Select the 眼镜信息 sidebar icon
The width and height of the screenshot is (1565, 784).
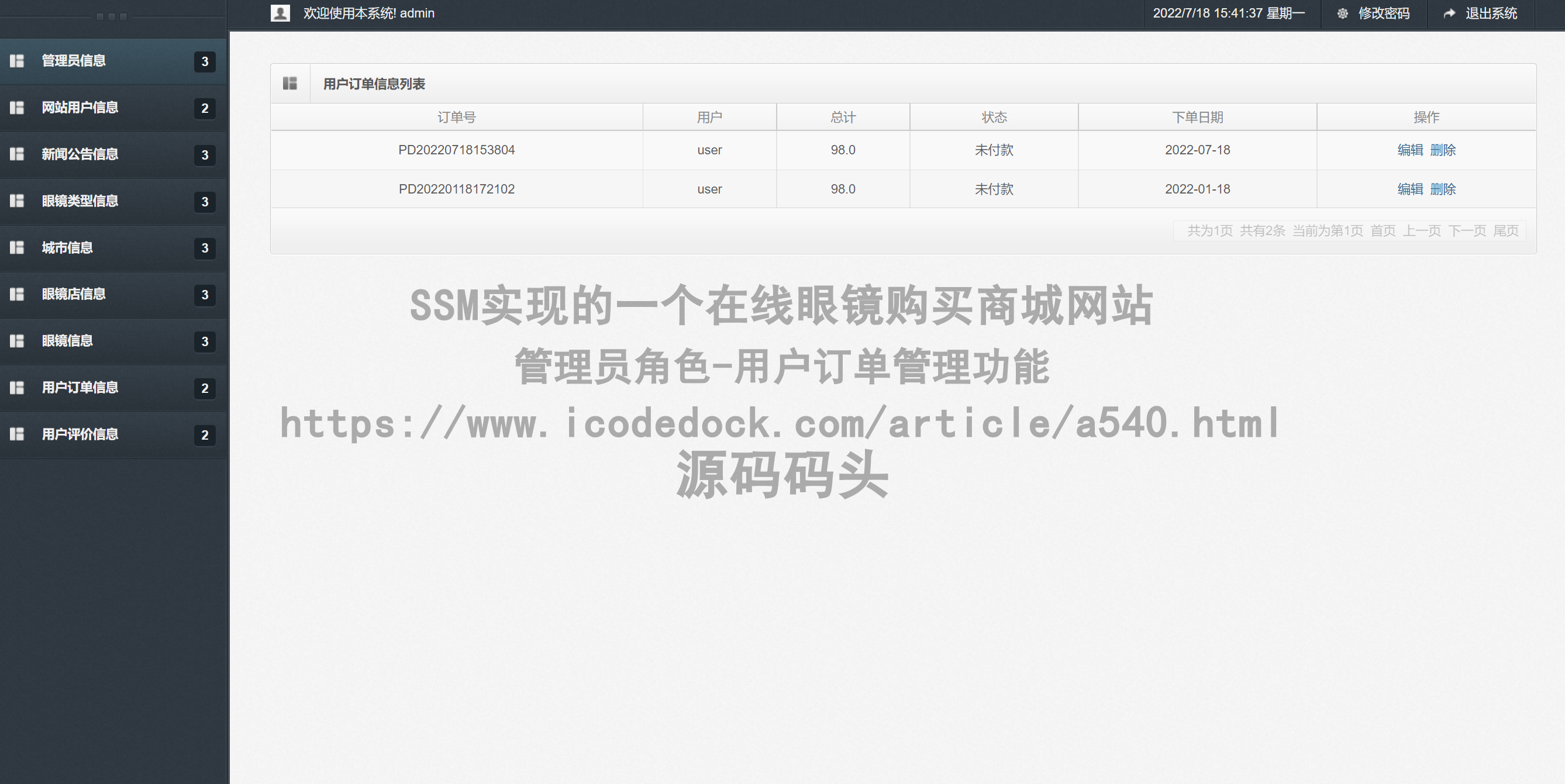[16, 341]
